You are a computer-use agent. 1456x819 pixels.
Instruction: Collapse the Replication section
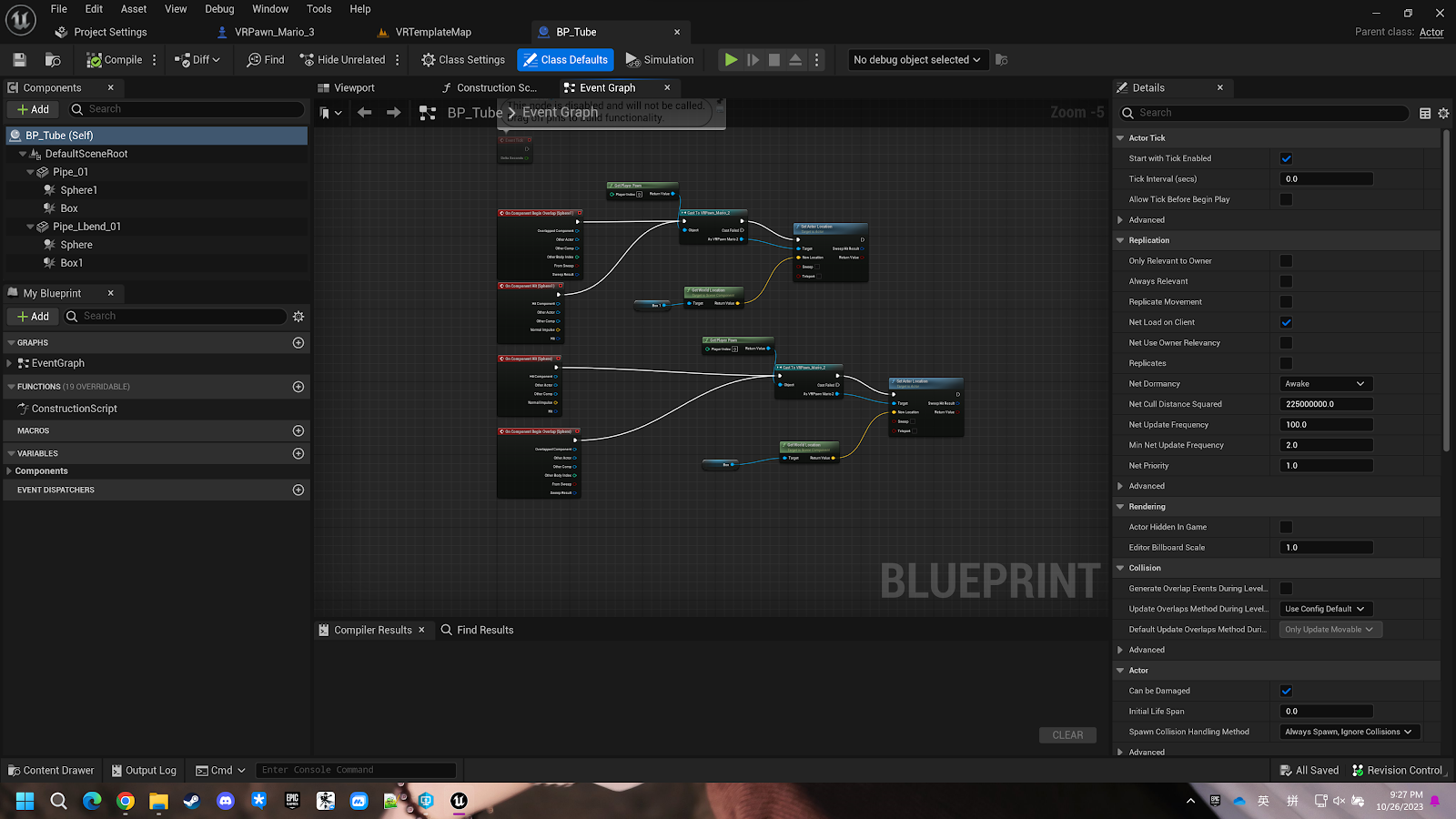pos(1120,240)
